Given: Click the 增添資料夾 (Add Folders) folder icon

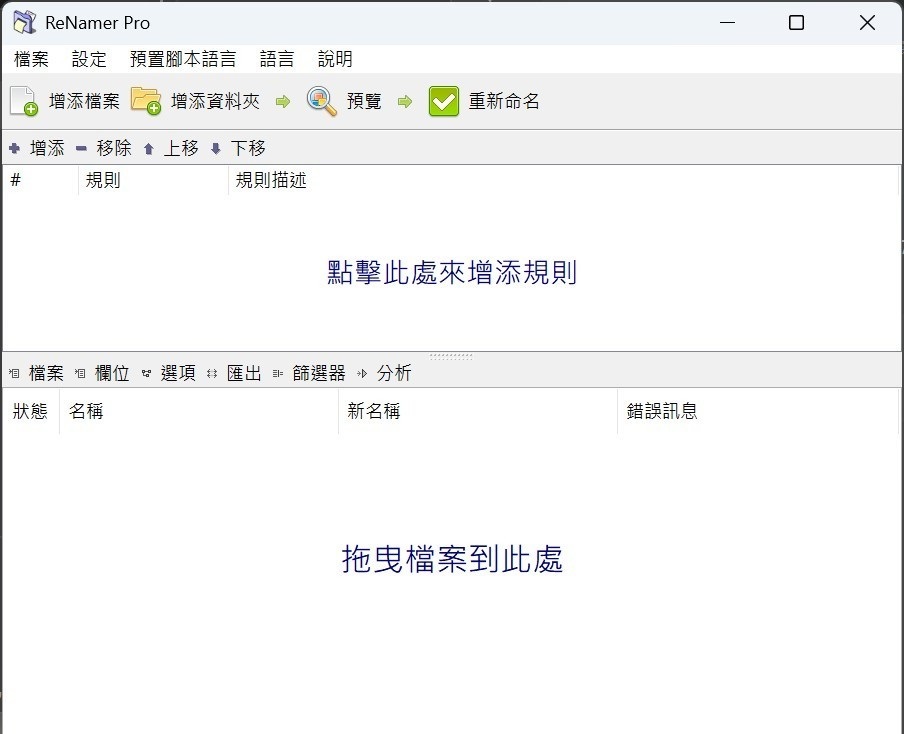Looking at the screenshot, I should click(x=146, y=101).
